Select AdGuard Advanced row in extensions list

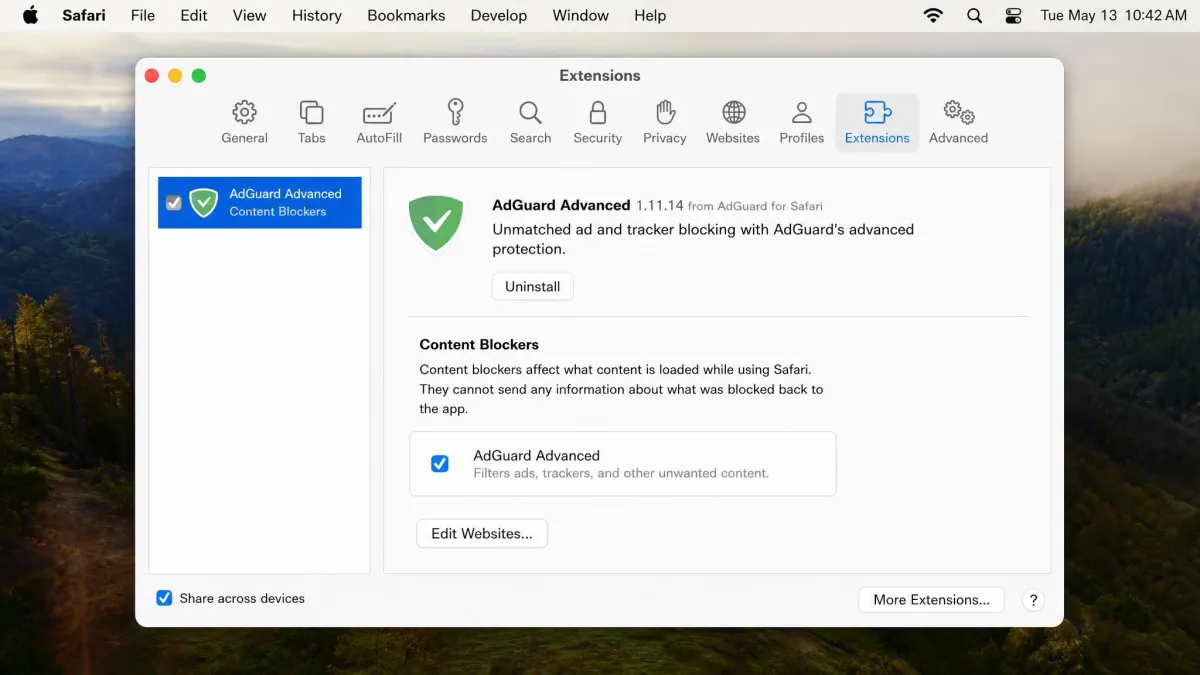click(x=260, y=203)
